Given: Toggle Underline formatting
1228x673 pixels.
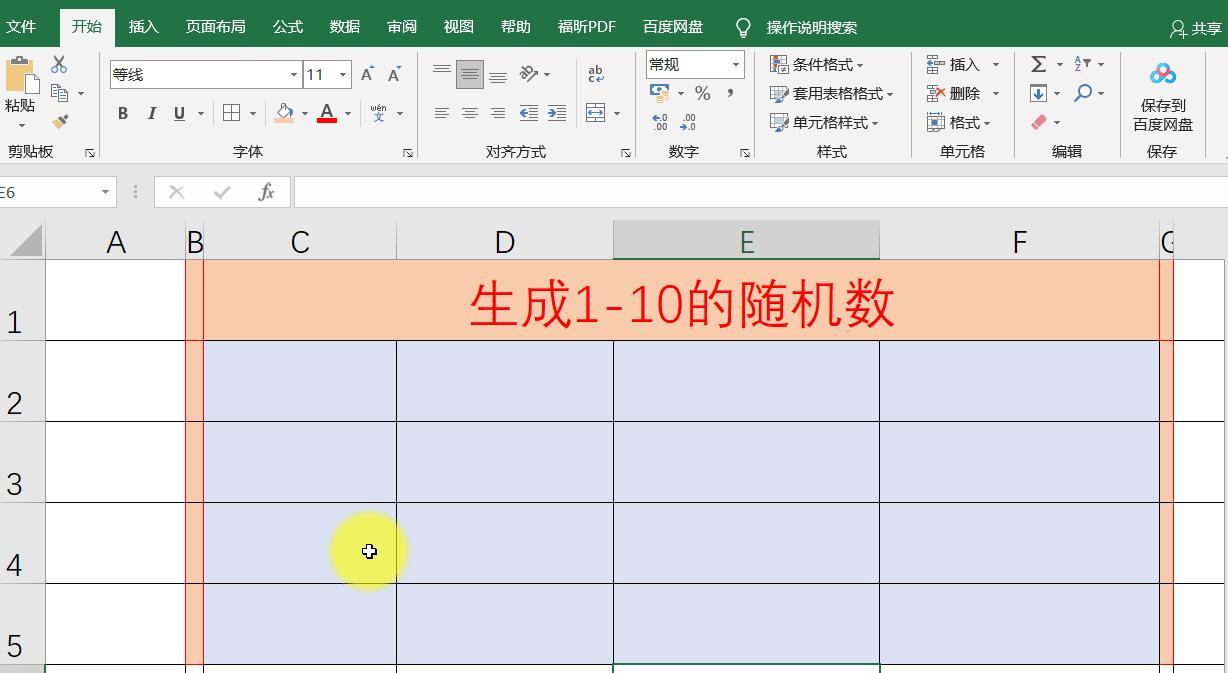Looking at the screenshot, I should coord(180,114).
